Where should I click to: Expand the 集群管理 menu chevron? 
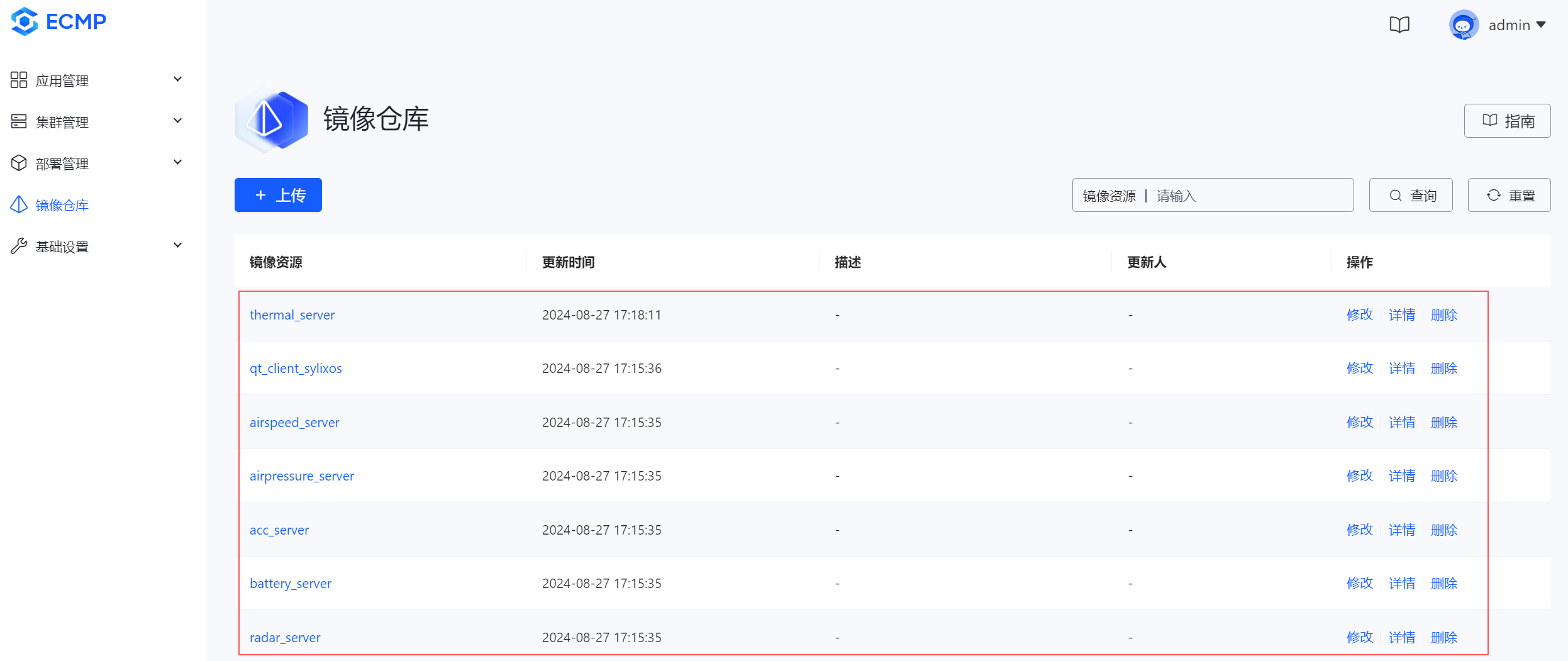pos(177,121)
